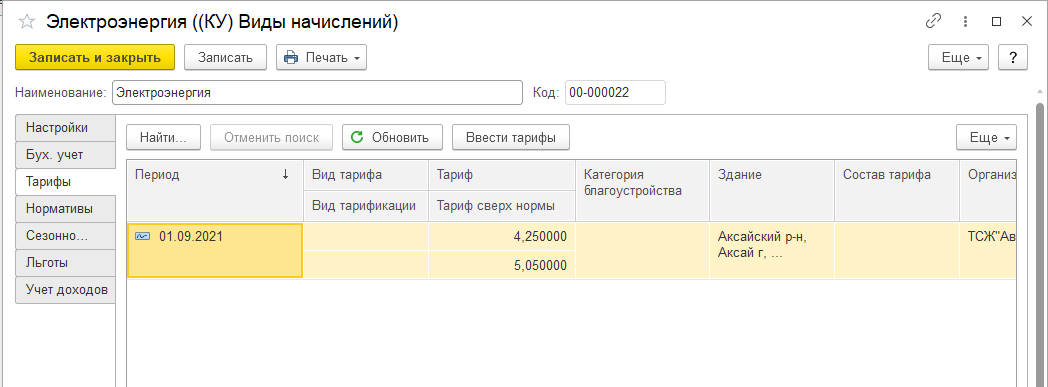Sort by the Период column arrow
This screenshot has width=1048, height=387.
285,175
